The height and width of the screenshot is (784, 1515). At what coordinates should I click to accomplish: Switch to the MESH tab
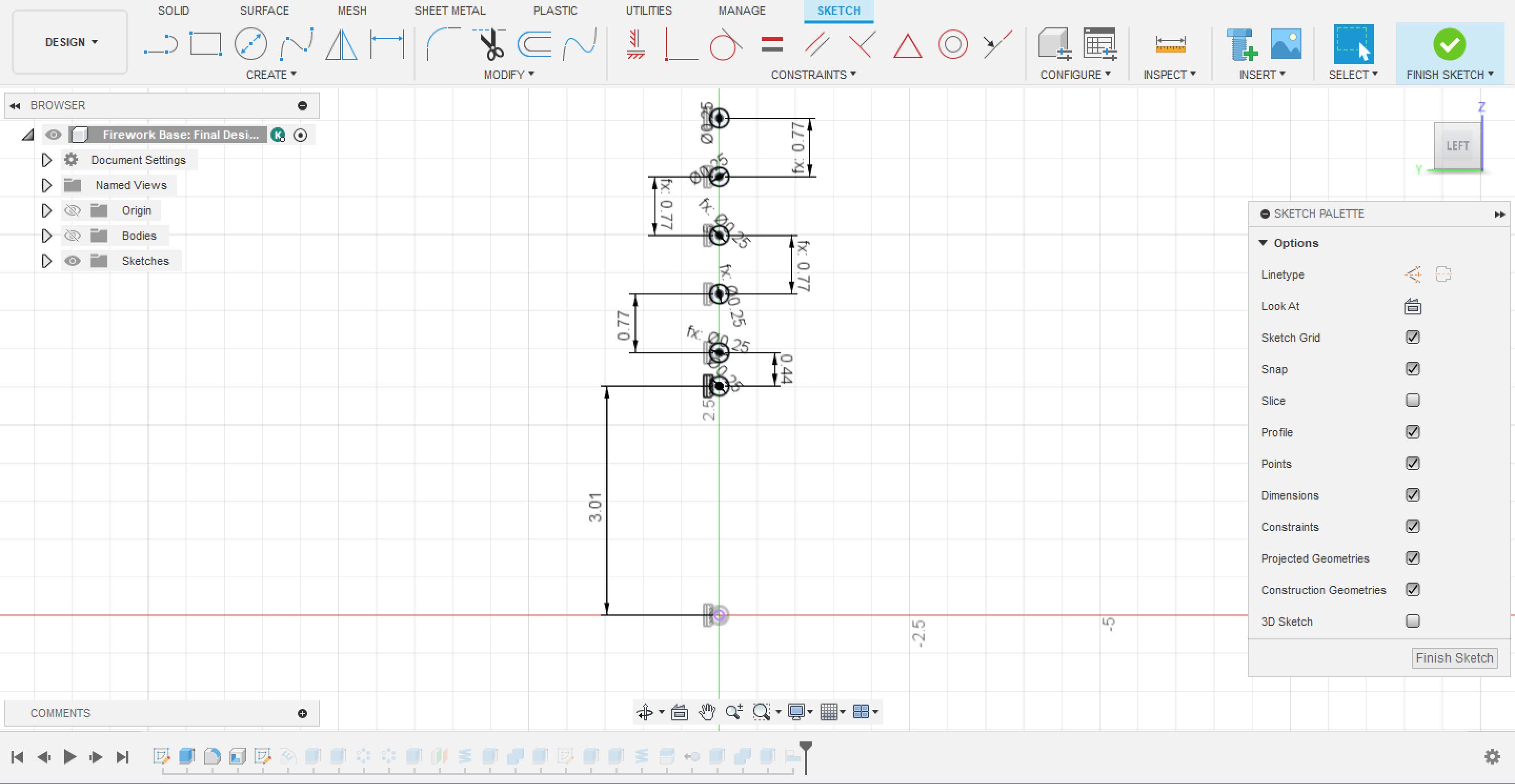(x=352, y=11)
